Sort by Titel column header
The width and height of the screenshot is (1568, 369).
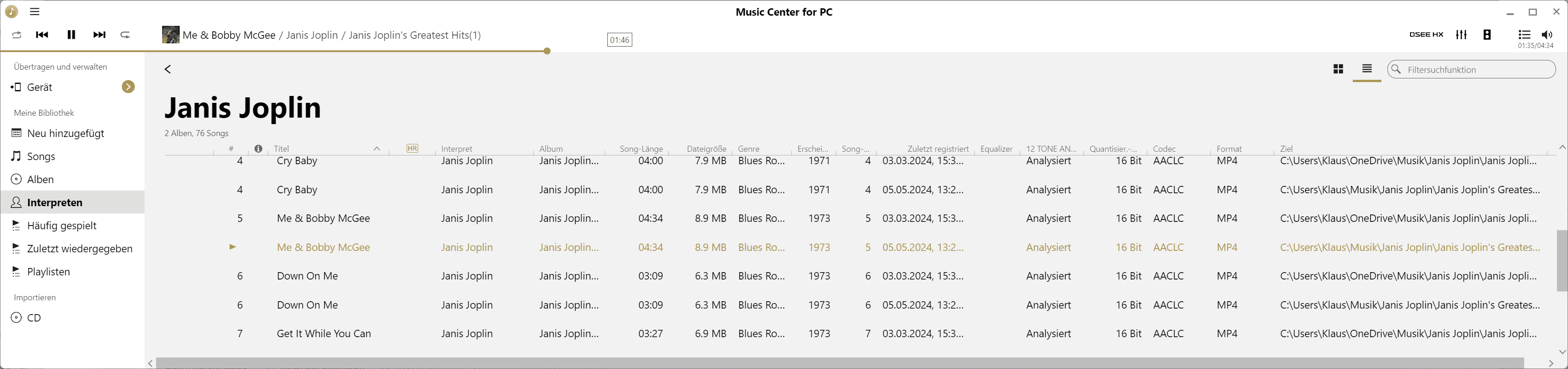pyautogui.click(x=281, y=149)
